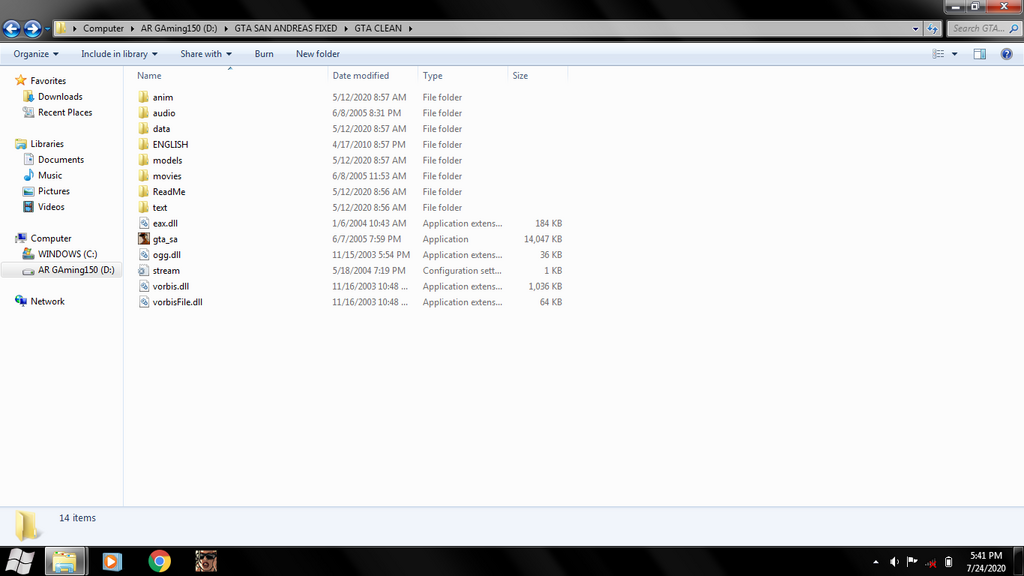The width and height of the screenshot is (1024, 576).
Task: Open the more view options dropdown arrow
Action: pyautogui.click(x=955, y=54)
